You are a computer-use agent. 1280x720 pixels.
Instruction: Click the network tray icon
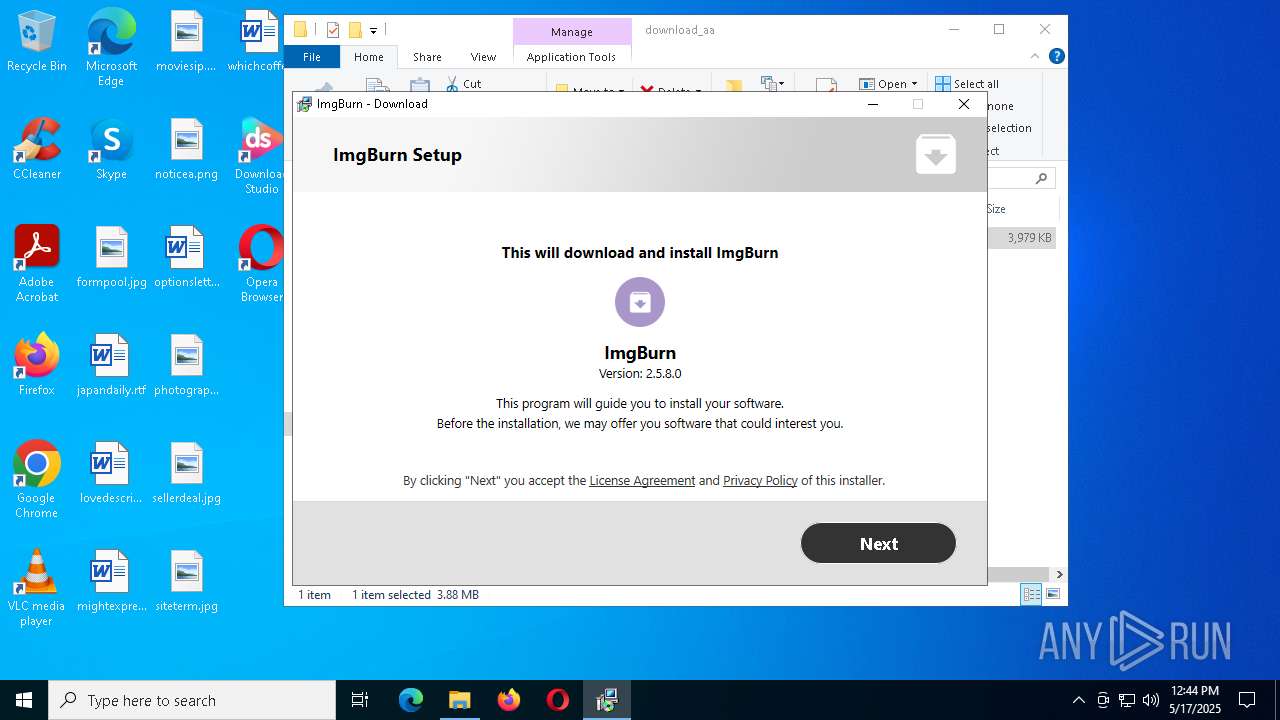pos(1127,700)
